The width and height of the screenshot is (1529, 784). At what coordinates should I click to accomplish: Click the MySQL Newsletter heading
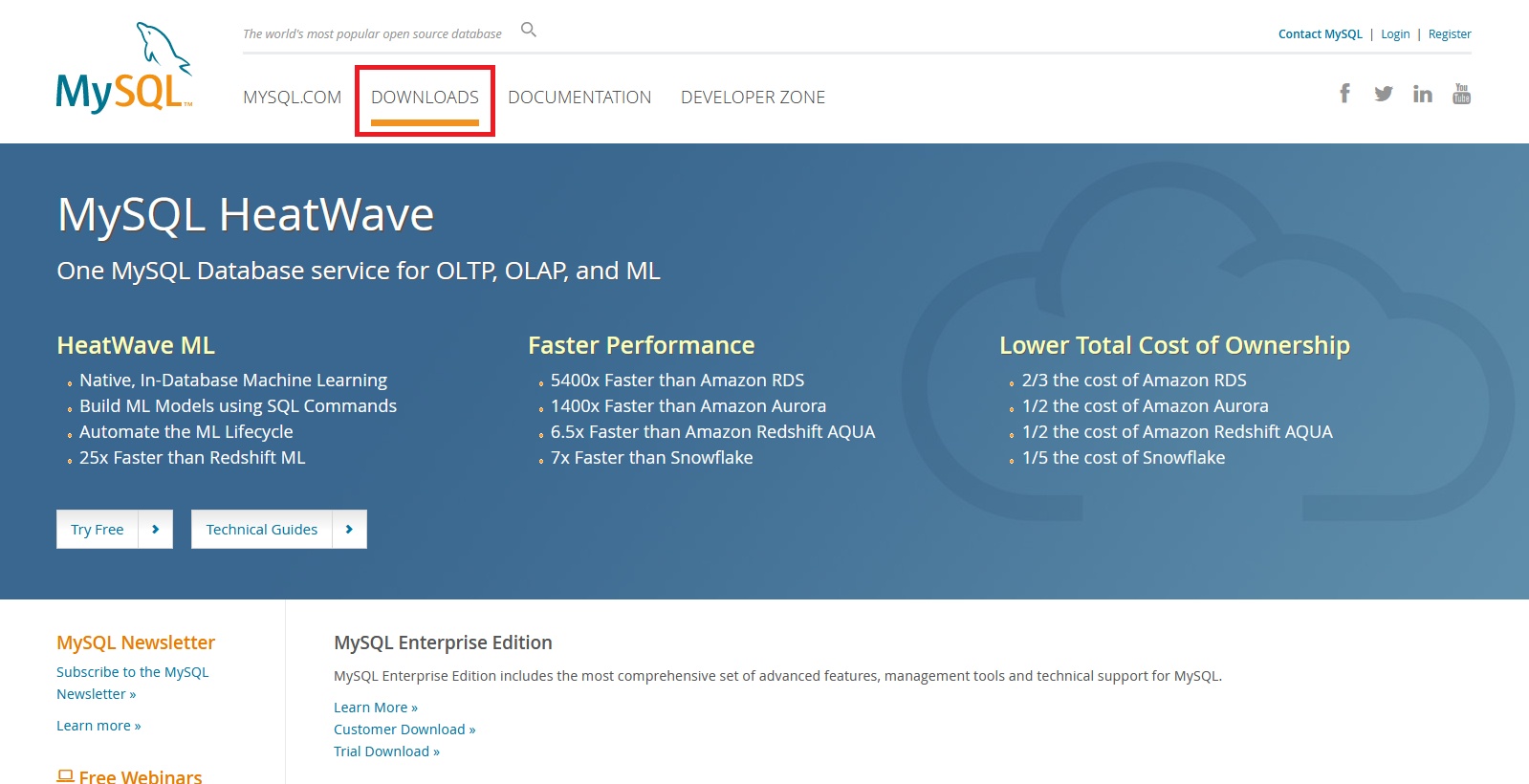(136, 642)
